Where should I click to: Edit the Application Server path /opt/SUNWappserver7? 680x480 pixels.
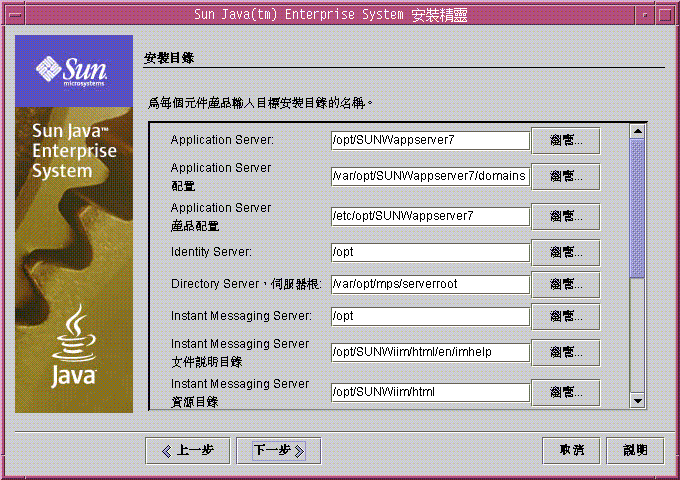click(x=430, y=140)
